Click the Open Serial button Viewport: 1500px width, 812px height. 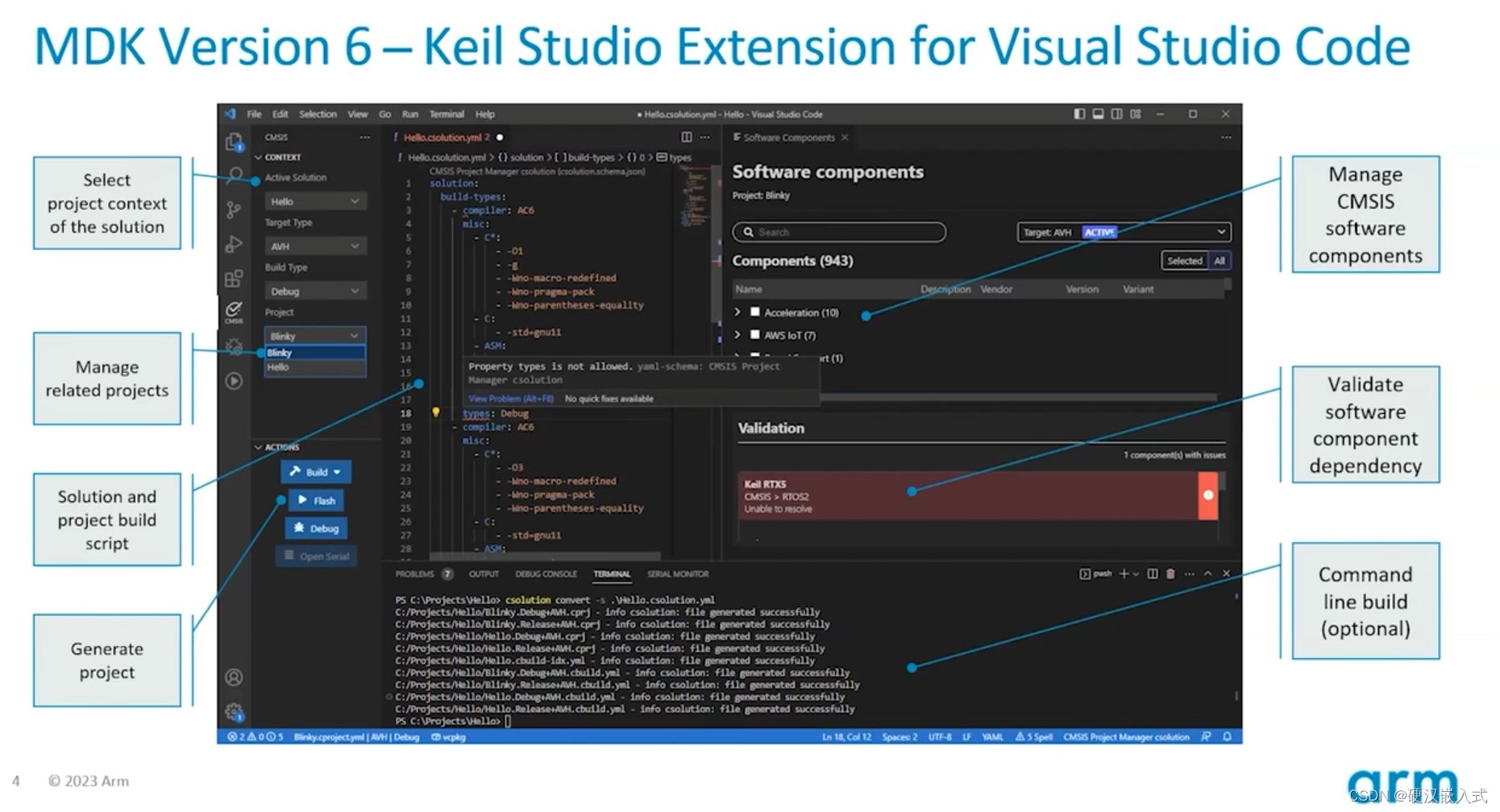point(316,556)
